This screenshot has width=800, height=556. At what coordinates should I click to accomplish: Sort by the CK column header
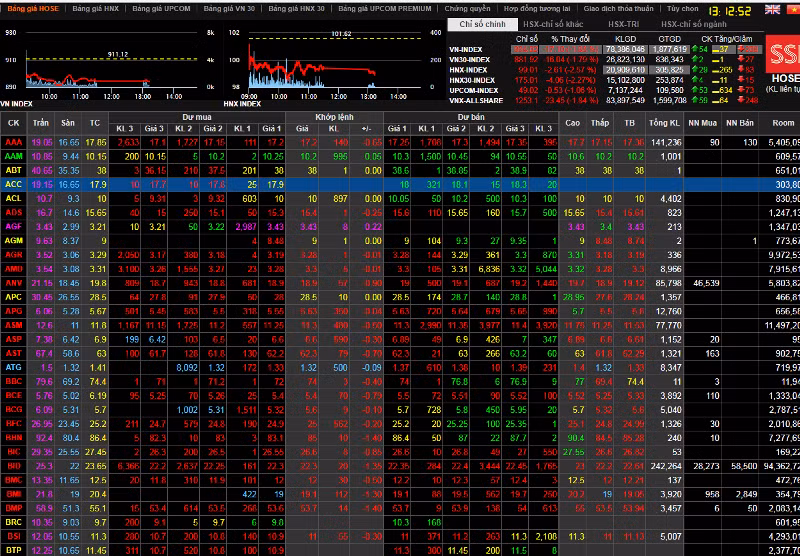coord(13,122)
